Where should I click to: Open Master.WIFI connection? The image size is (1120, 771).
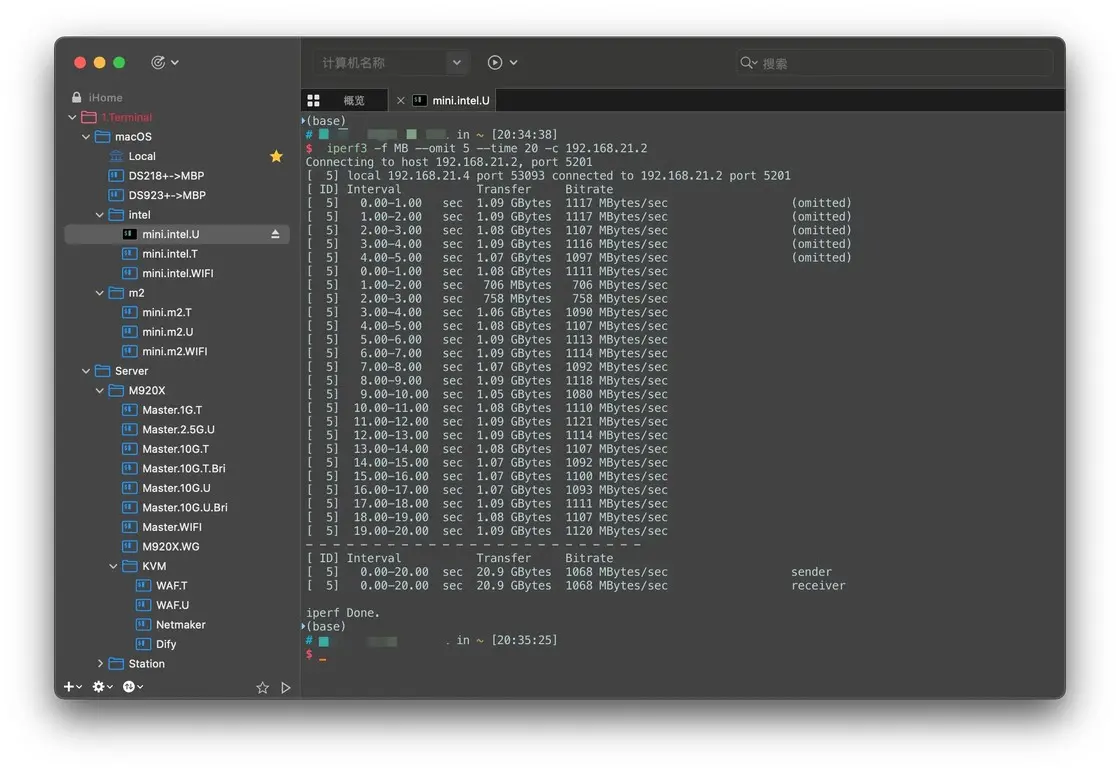(x=172, y=527)
